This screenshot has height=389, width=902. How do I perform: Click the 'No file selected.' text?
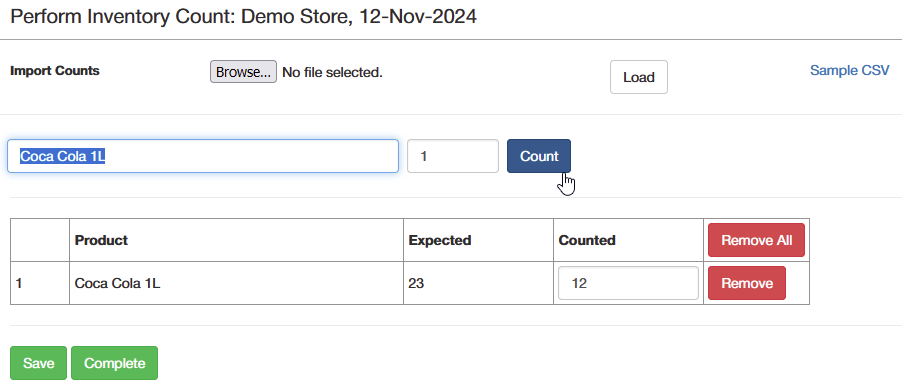(x=332, y=73)
